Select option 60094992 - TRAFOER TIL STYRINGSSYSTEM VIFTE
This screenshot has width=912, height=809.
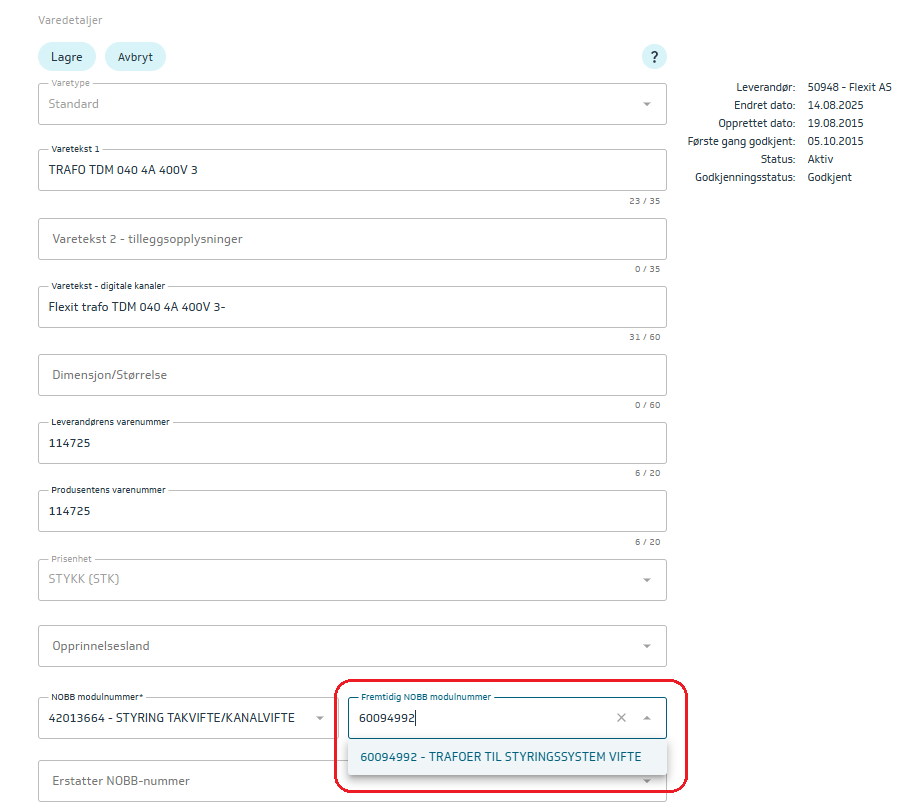[x=501, y=757]
